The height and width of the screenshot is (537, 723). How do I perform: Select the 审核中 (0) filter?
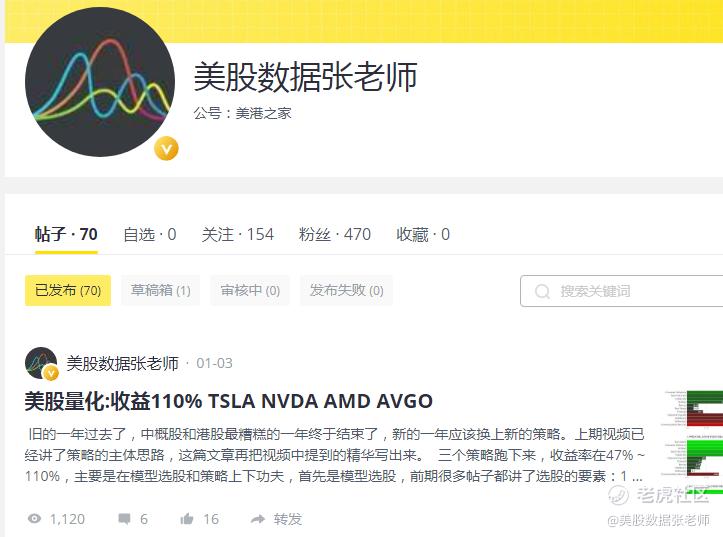pyautogui.click(x=250, y=290)
